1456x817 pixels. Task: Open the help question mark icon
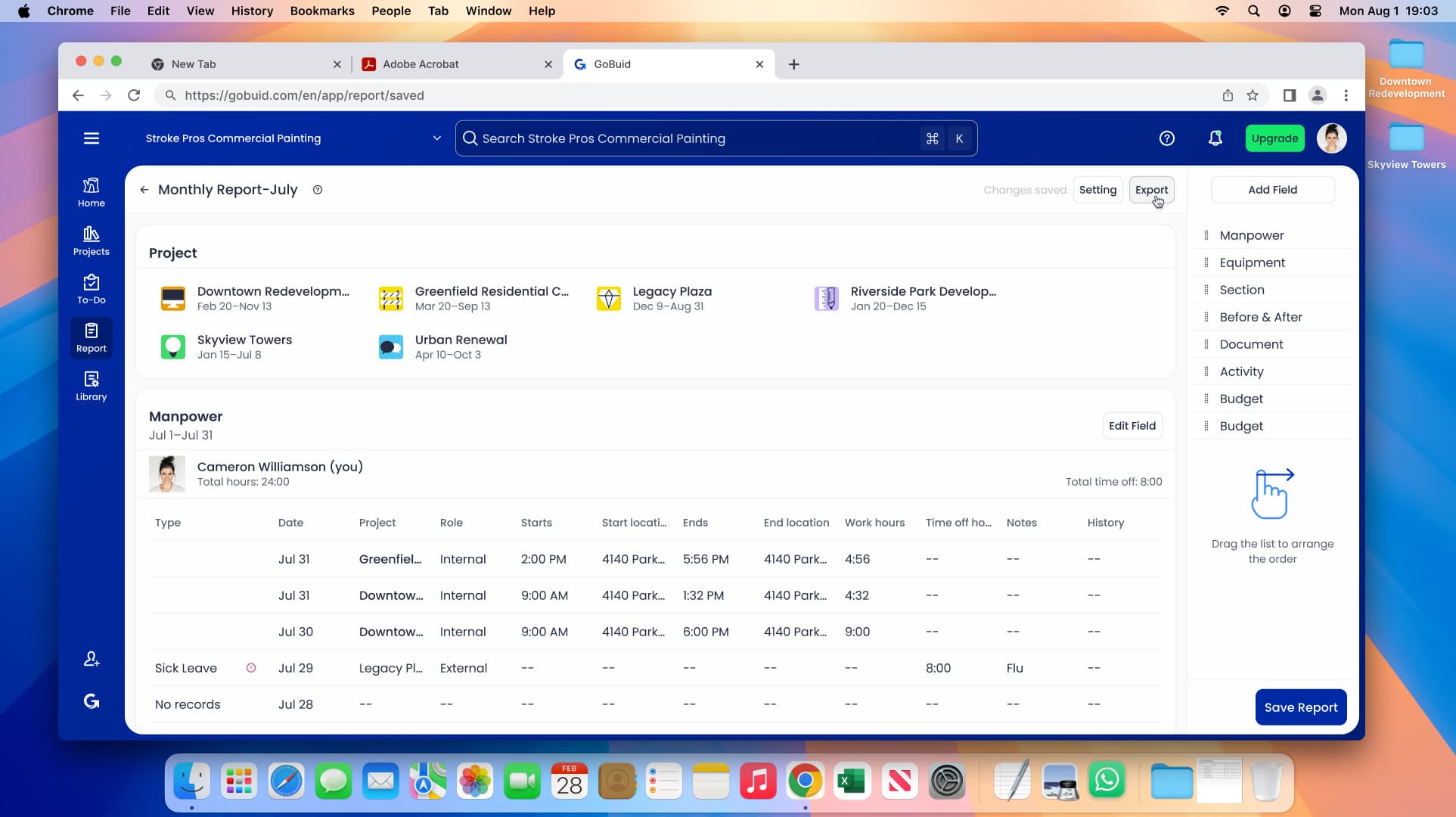point(1166,138)
